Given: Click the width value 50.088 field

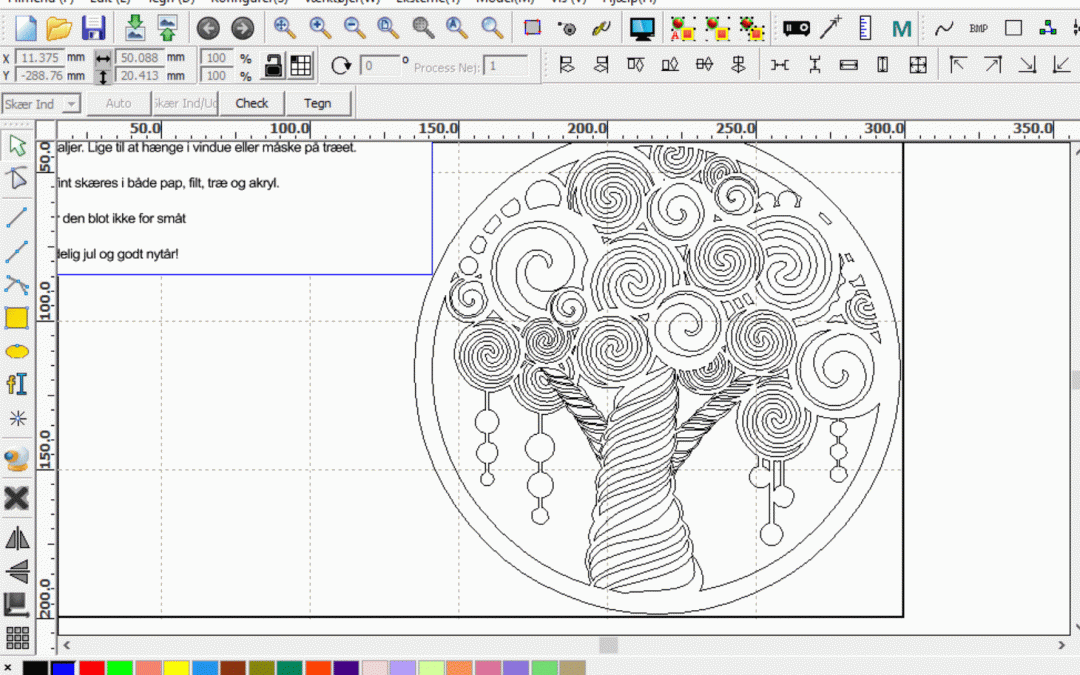Looking at the screenshot, I should 140,58.
